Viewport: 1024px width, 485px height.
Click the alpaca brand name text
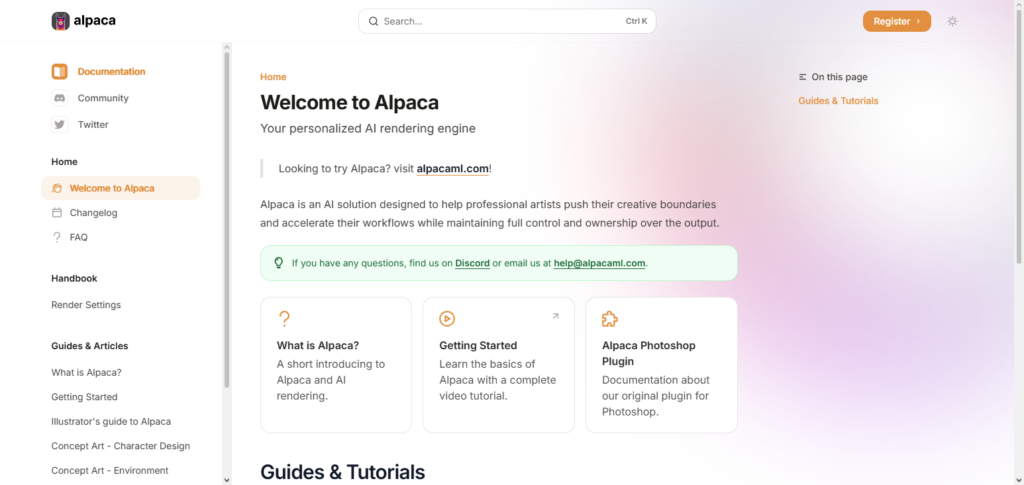[95, 20]
